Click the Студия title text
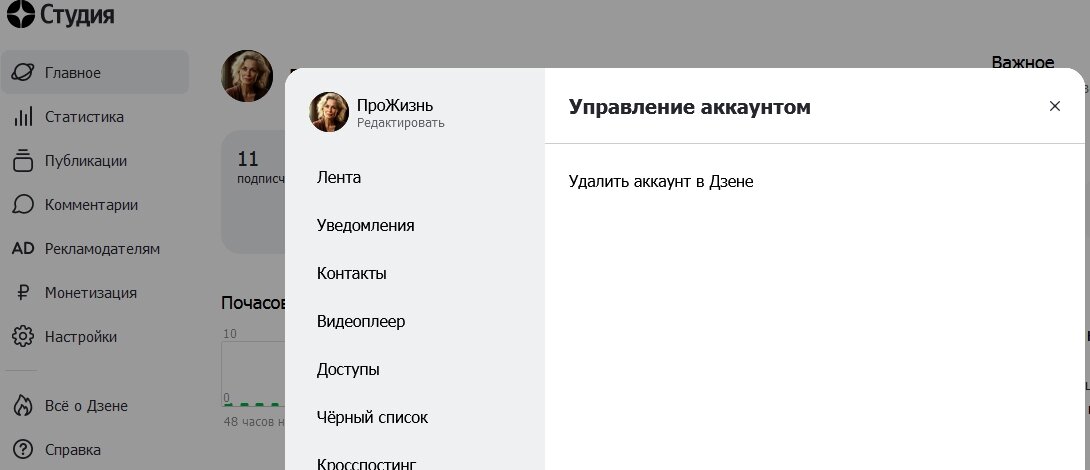The width and height of the screenshot is (1090, 470). (x=77, y=15)
